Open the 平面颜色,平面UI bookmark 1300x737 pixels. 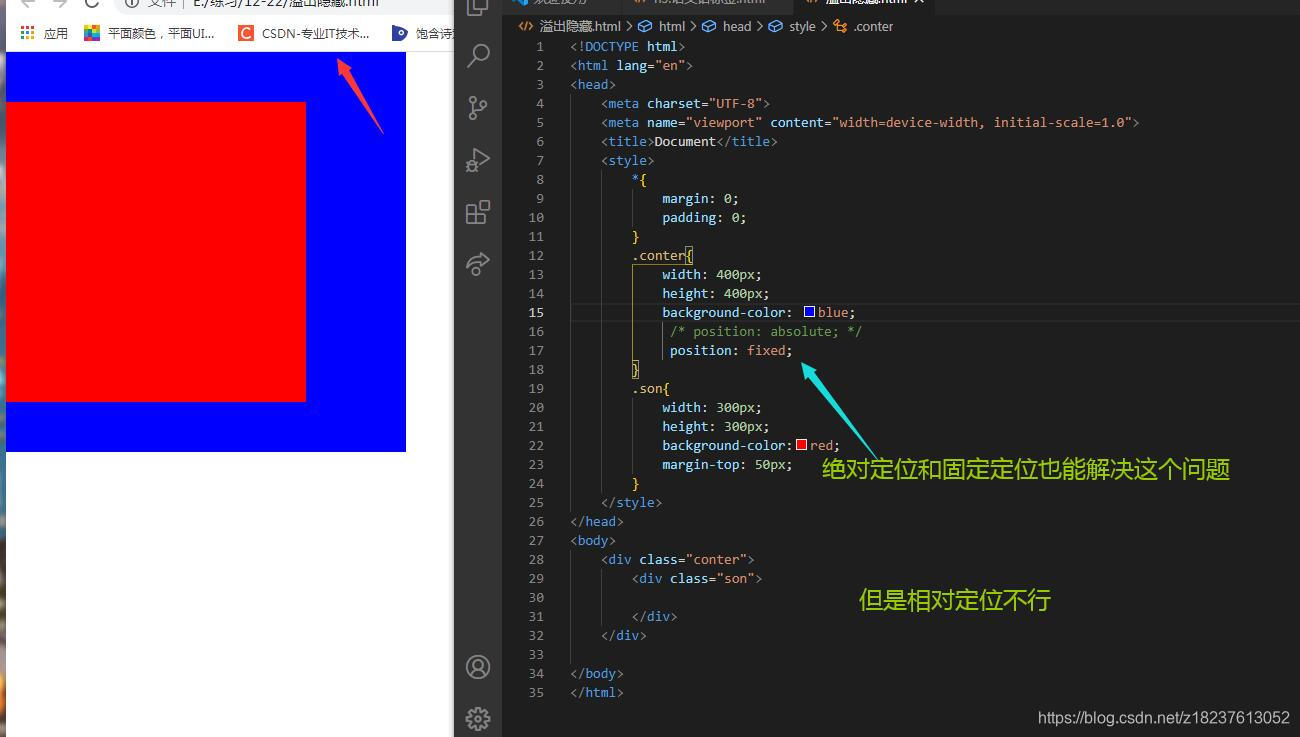tap(150, 33)
